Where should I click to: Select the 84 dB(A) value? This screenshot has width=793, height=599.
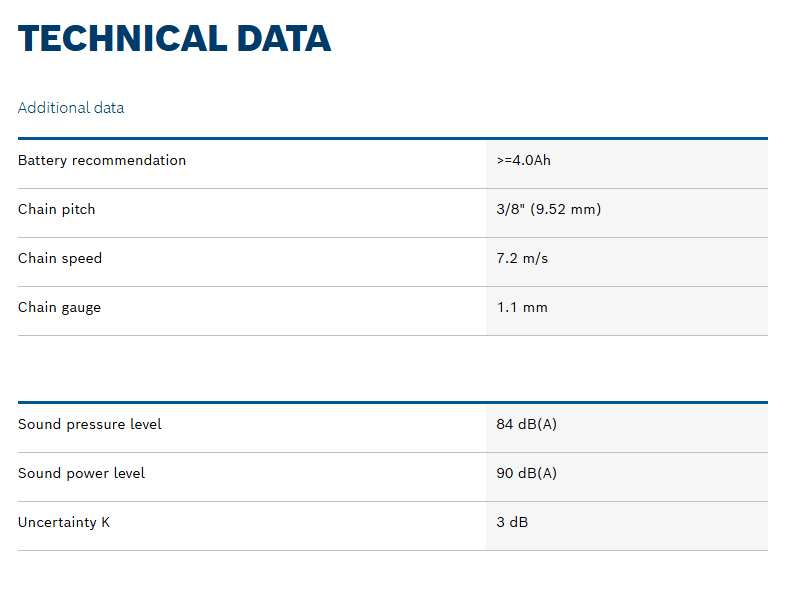pos(526,424)
